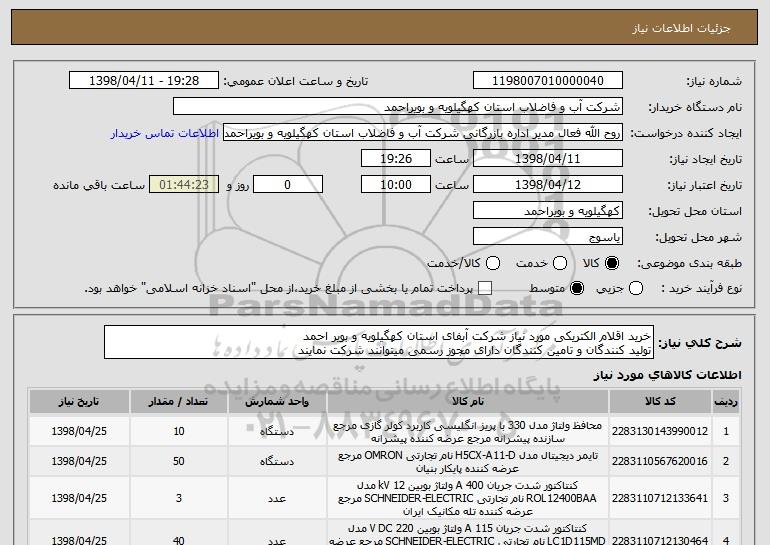This screenshot has width=770, height=545.
Task: Click item code 2283110712133641
Action: pos(660,498)
